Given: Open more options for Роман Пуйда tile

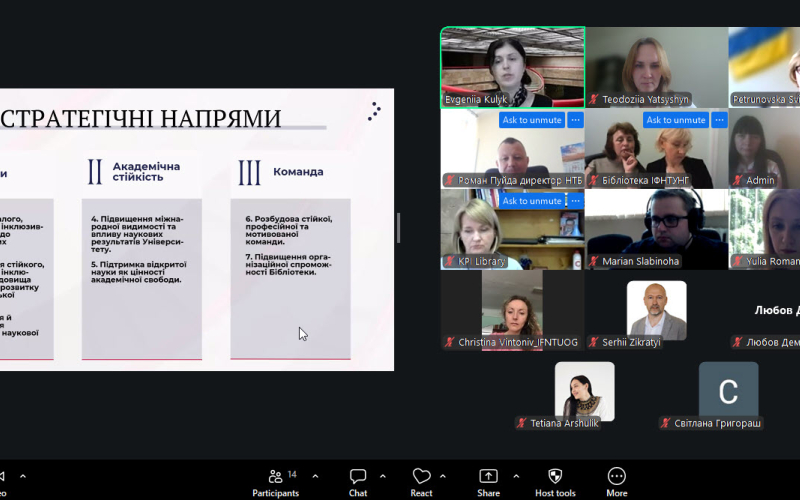Looking at the screenshot, I should [576, 120].
